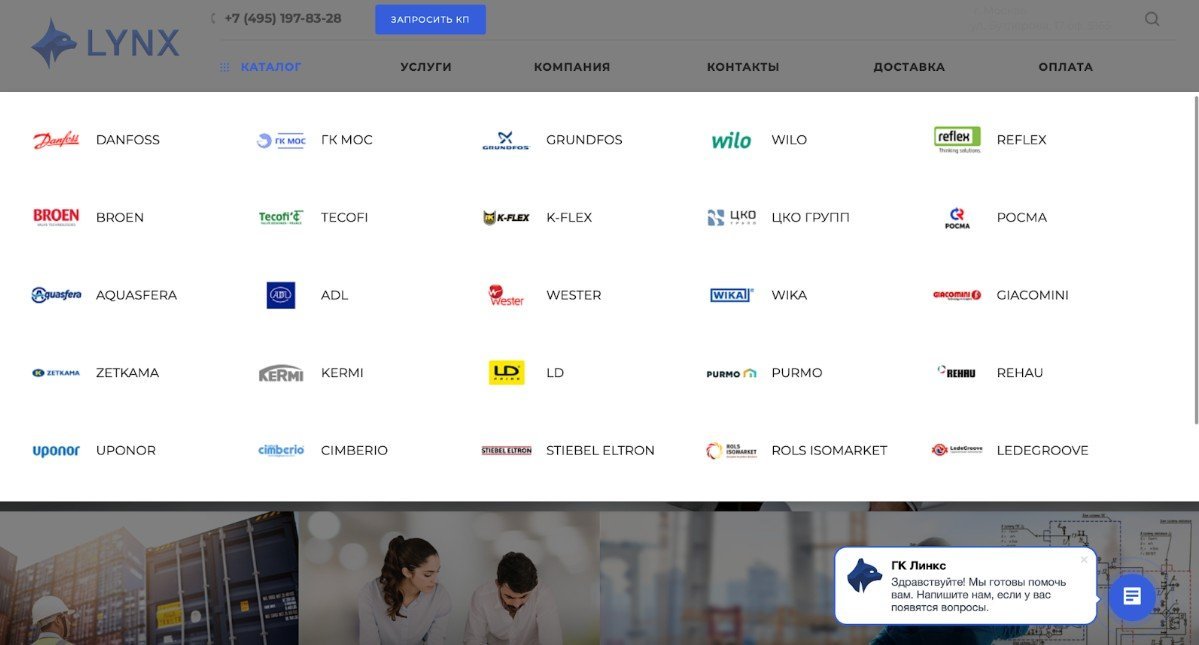
Task: Open the AQUASFERA brand link text
Action: 136,295
